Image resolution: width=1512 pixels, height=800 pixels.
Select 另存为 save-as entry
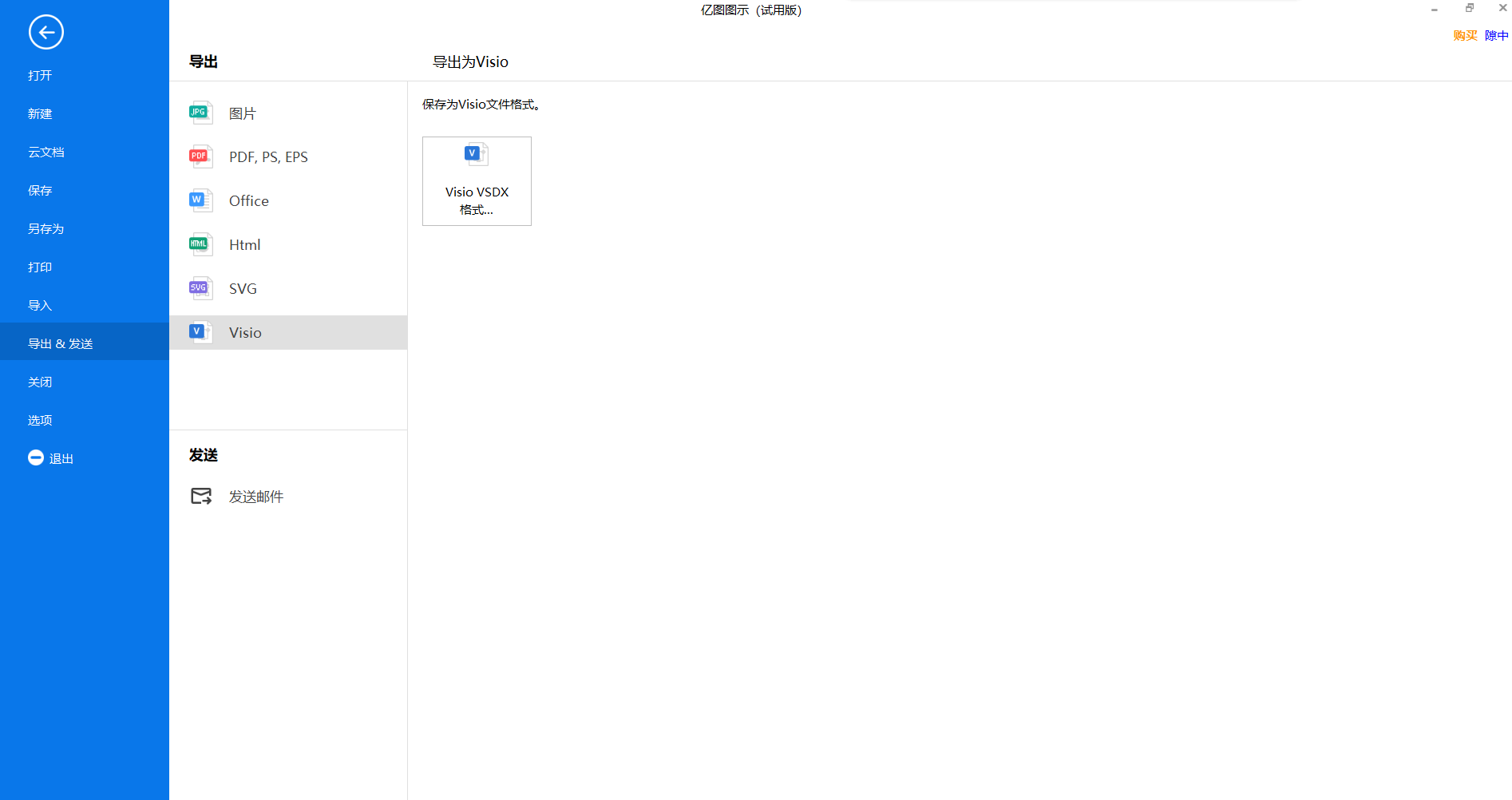pos(46,229)
